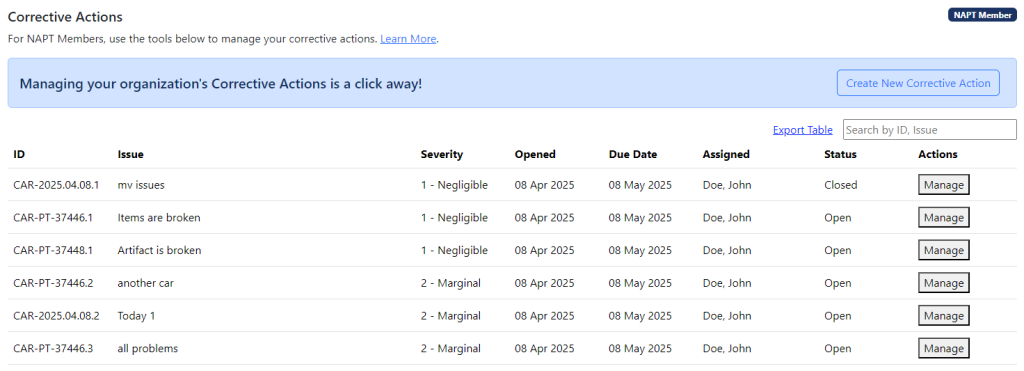The width and height of the screenshot is (1024, 371).
Task: Click the ID column header
Action: [x=19, y=155]
